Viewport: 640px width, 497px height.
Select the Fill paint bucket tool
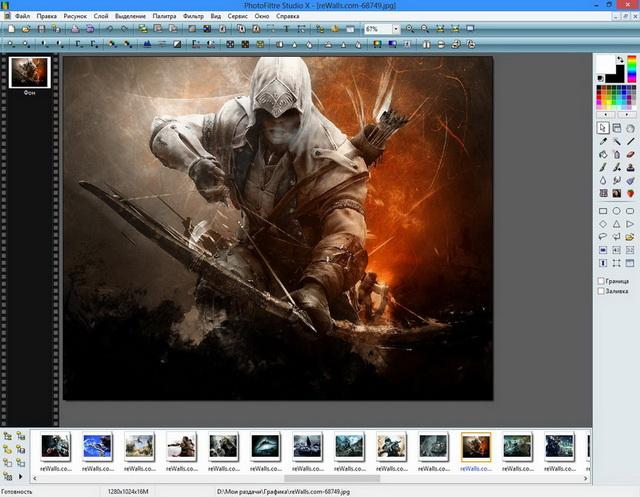(603, 155)
